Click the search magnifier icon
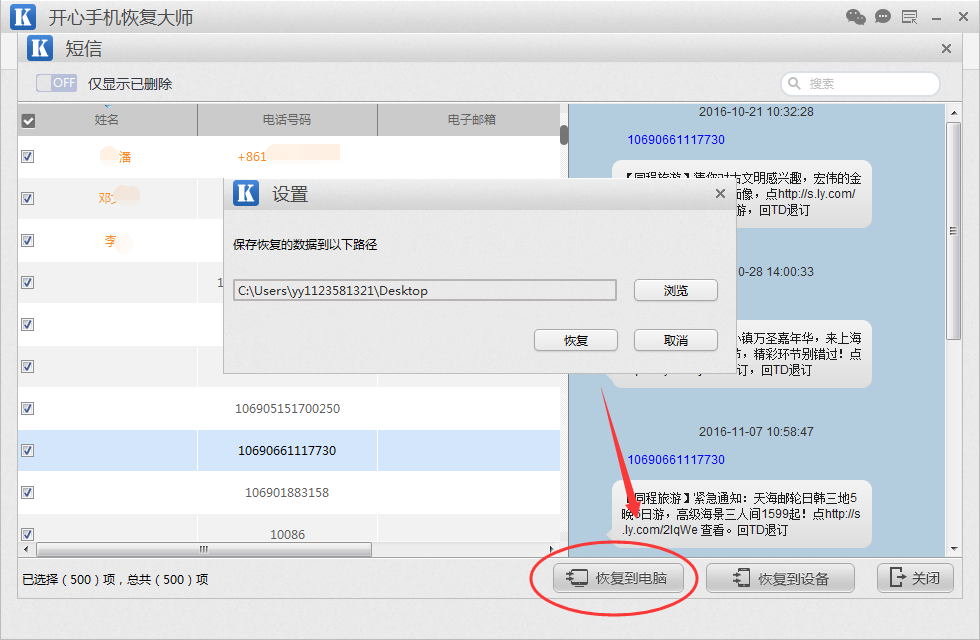 pyautogui.click(x=794, y=83)
